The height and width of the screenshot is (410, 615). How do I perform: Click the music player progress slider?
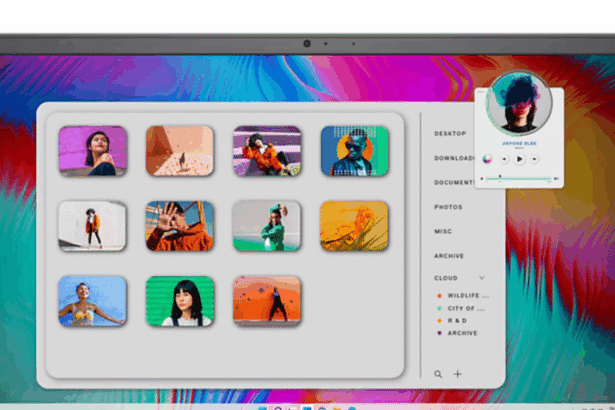tap(518, 177)
